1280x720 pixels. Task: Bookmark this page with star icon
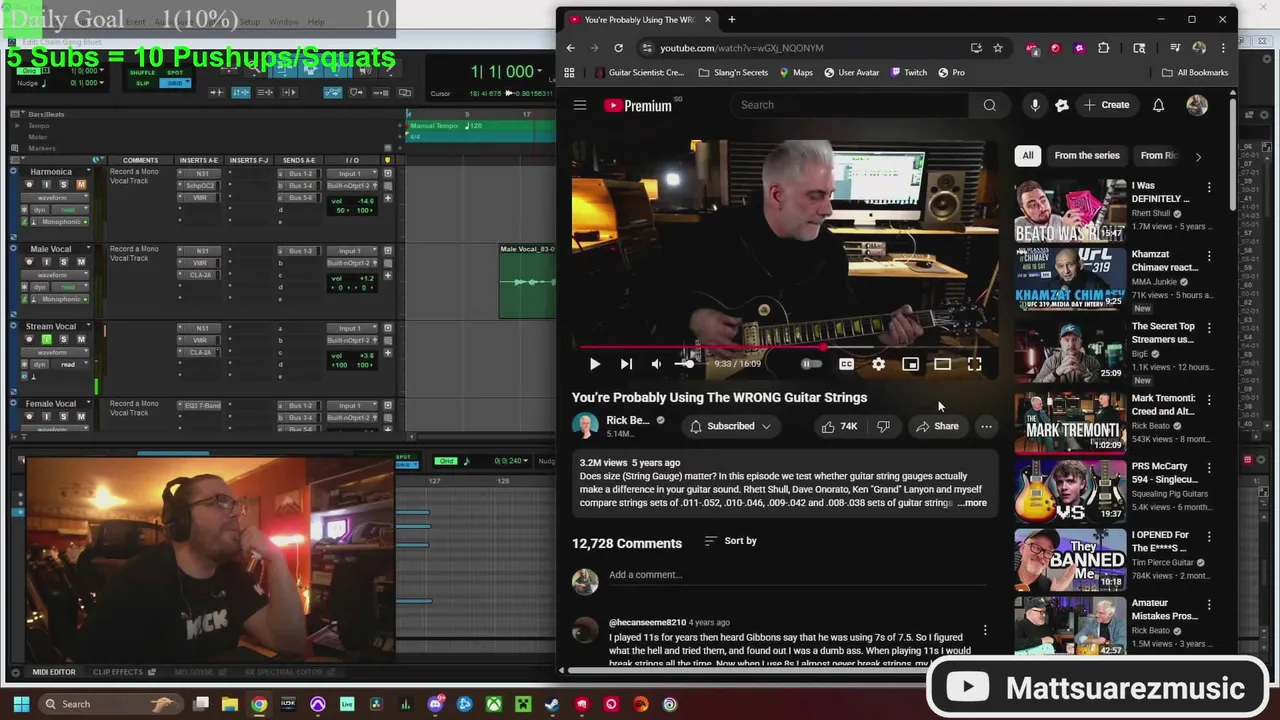998,48
